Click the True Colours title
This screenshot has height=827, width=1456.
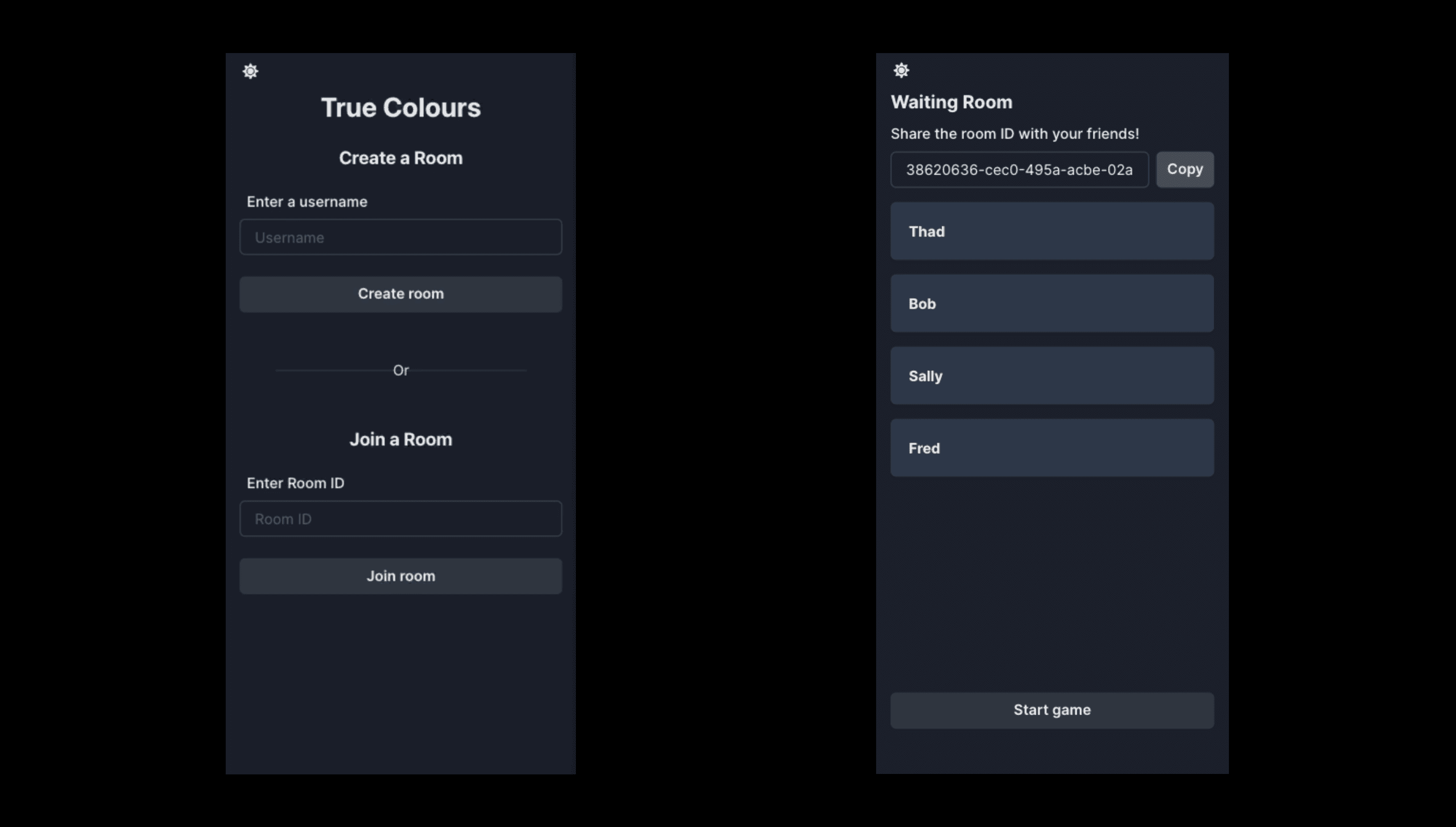(401, 107)
